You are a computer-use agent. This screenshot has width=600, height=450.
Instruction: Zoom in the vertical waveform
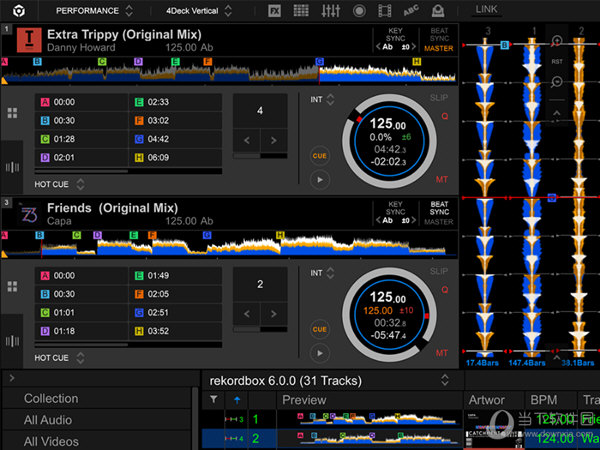556,41
